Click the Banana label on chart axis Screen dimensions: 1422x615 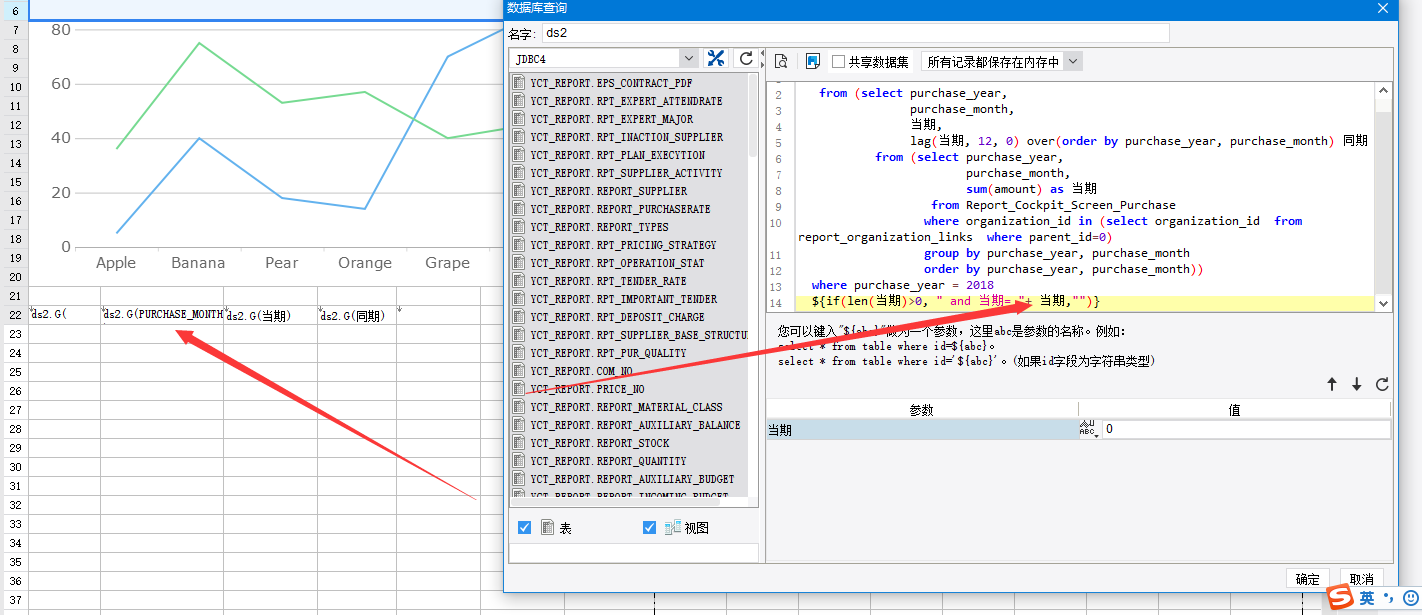pos(198,263)
